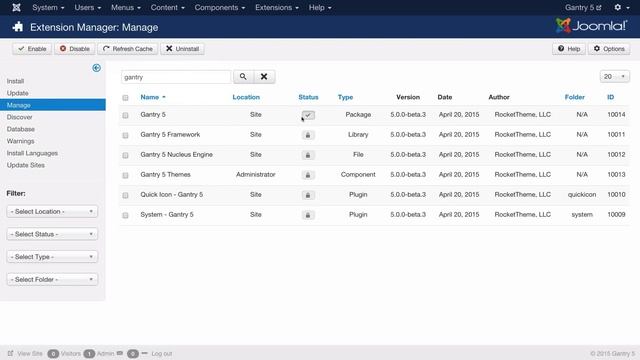Click the Disable toolbar button
Viewport: 640px width, 360px height.
75,49
